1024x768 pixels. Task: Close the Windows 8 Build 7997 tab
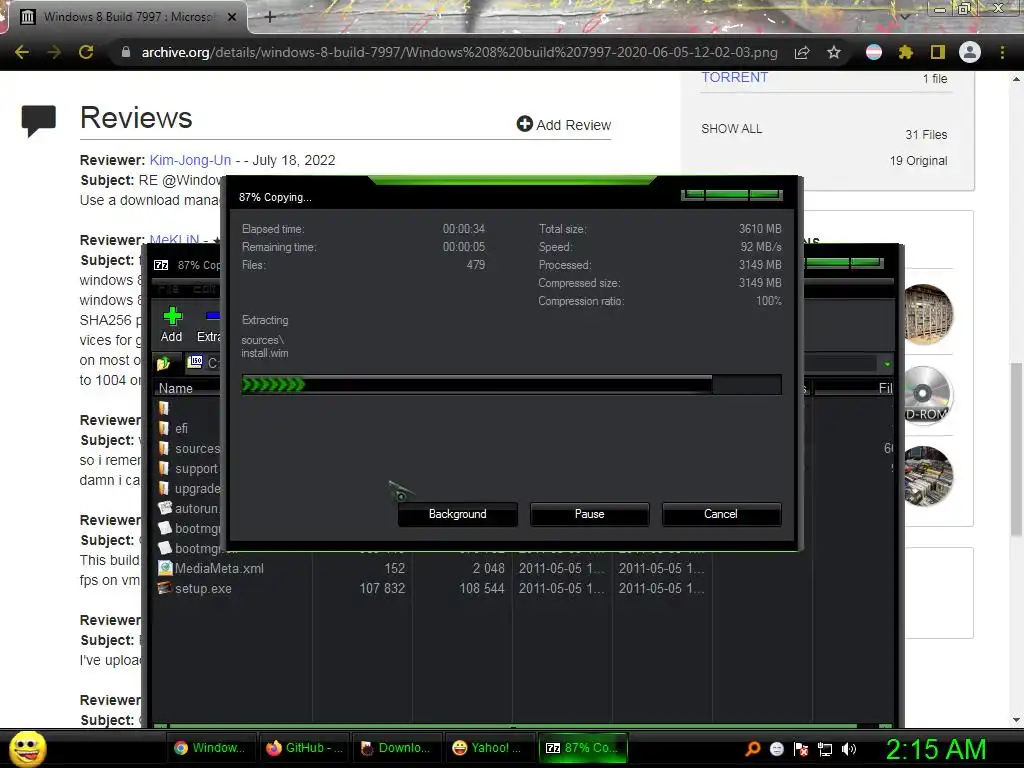(x=232, y=17)
